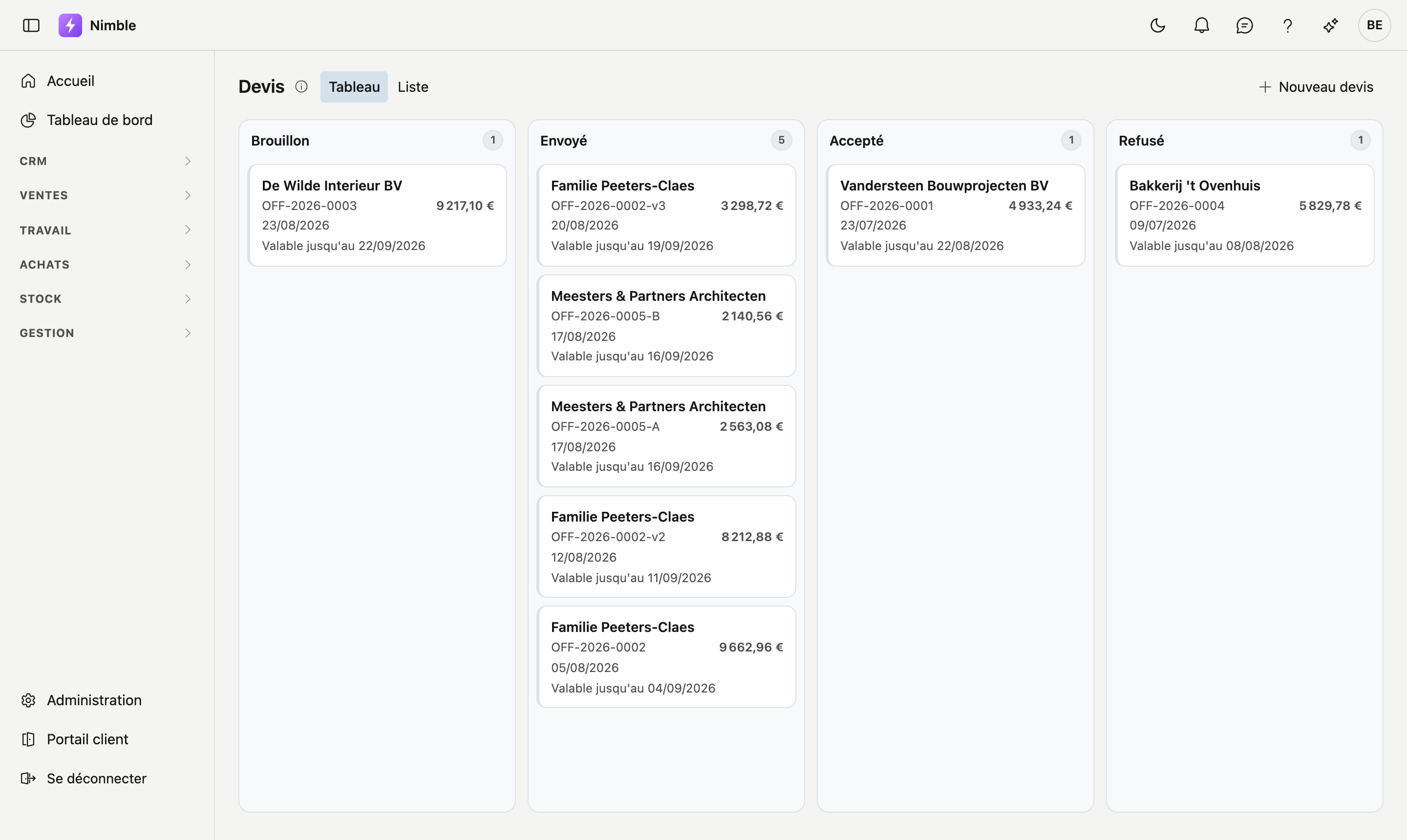The height and width of the screenshot is (840, 1407).
Task: Expand the GESTION section
Action: [107, 333]
